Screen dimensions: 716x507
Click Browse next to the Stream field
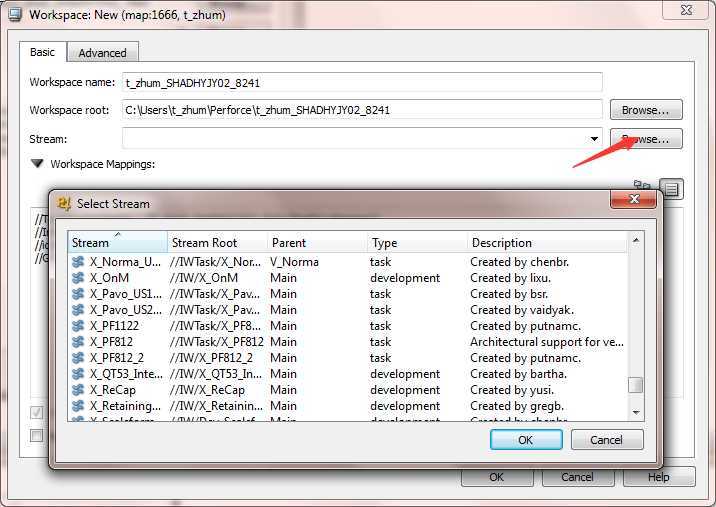(x=646, y=139)
